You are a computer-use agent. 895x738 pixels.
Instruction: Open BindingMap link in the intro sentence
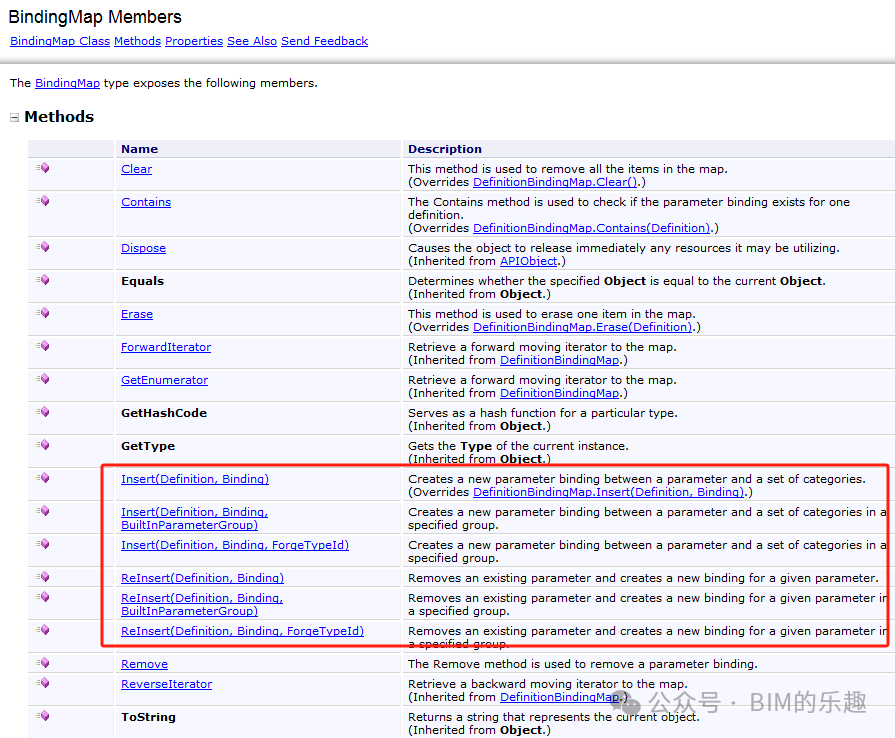point(67,83)
